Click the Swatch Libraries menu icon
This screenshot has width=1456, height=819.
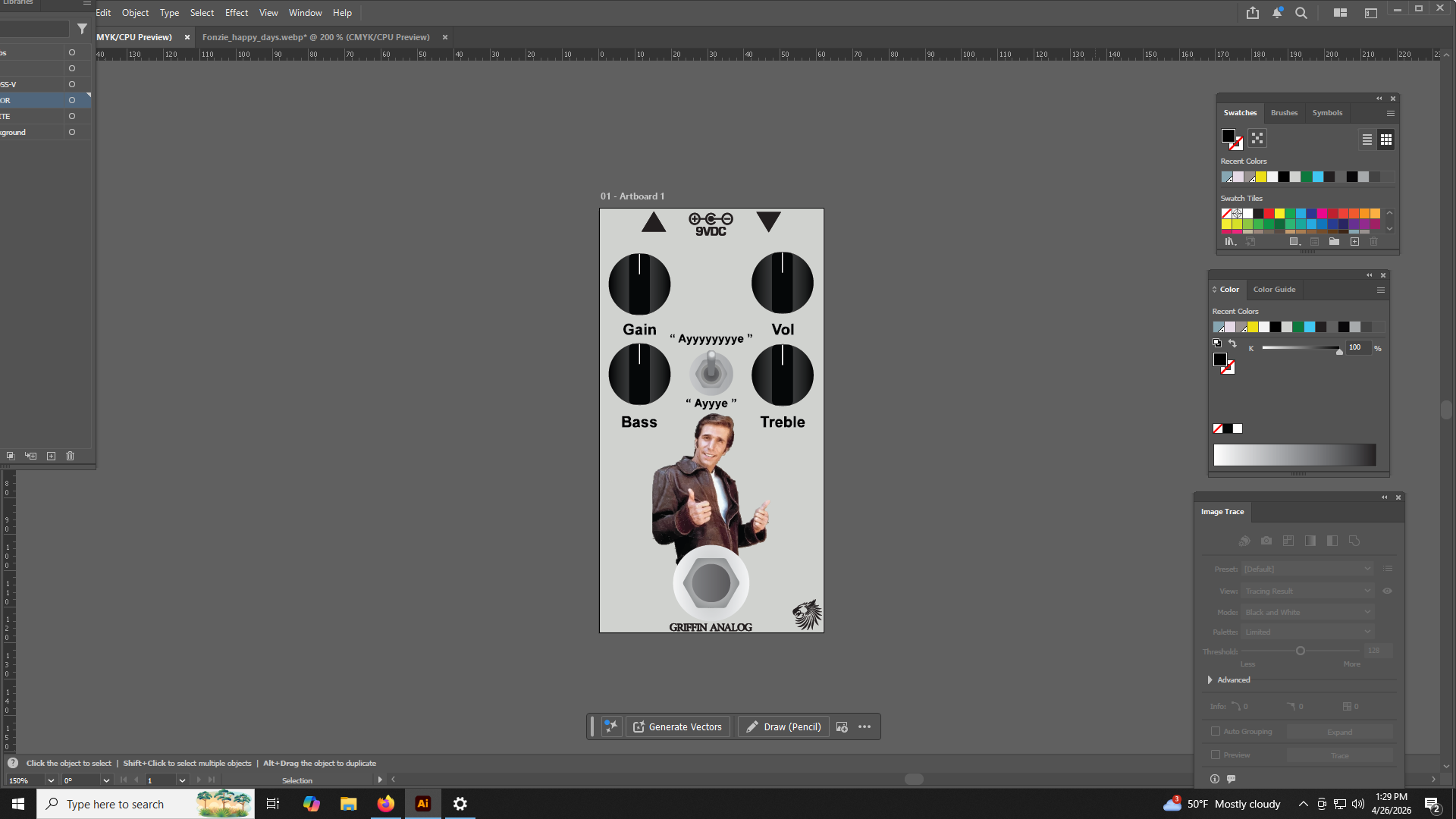(x=1230, y=242)
